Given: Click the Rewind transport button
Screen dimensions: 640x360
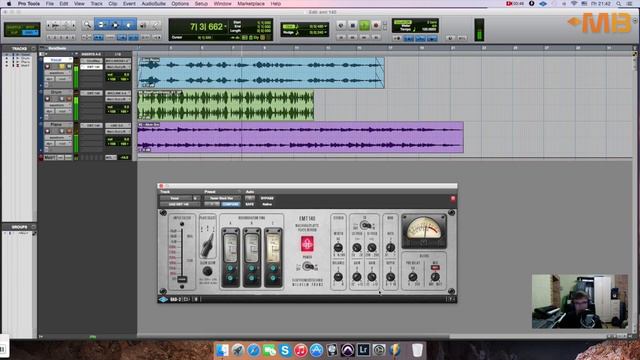Looking at the screenshot, I should point(353,38).
